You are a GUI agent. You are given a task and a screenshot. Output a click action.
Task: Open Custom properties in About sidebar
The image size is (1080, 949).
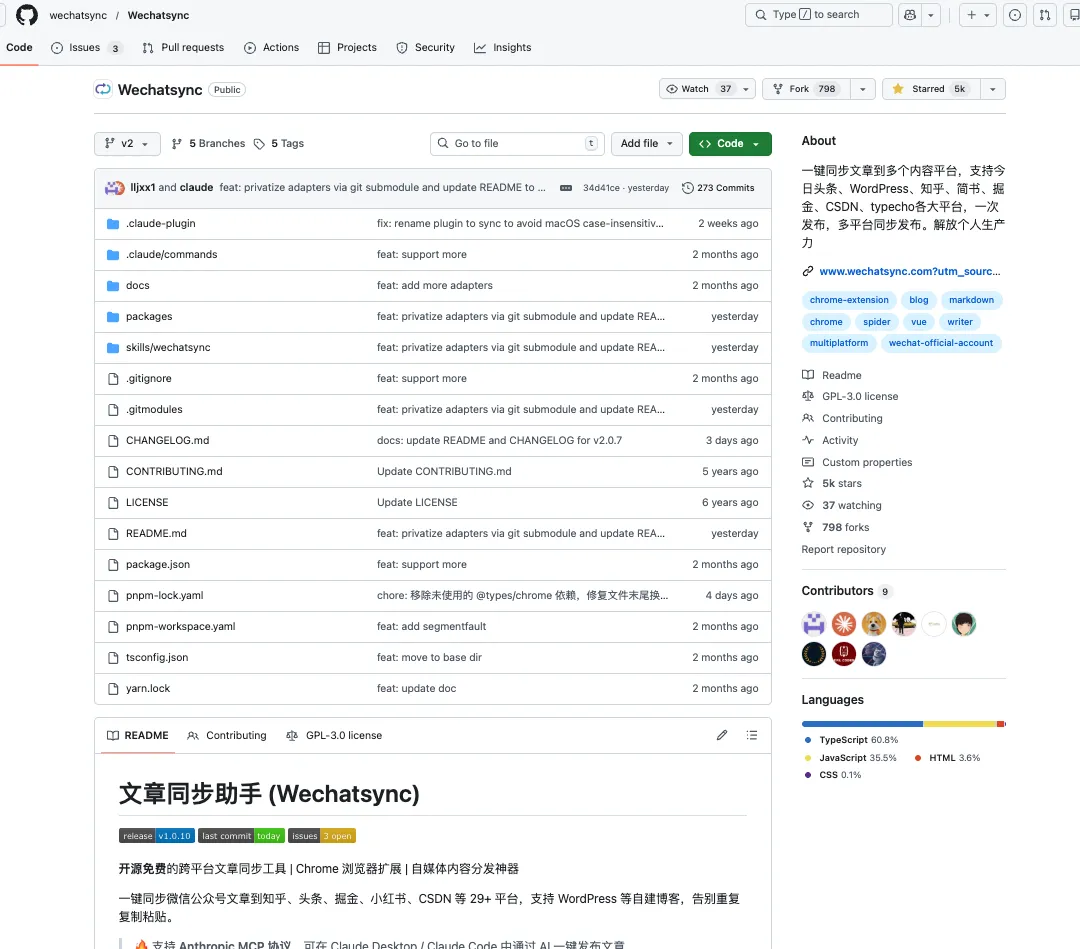[858, 462]
